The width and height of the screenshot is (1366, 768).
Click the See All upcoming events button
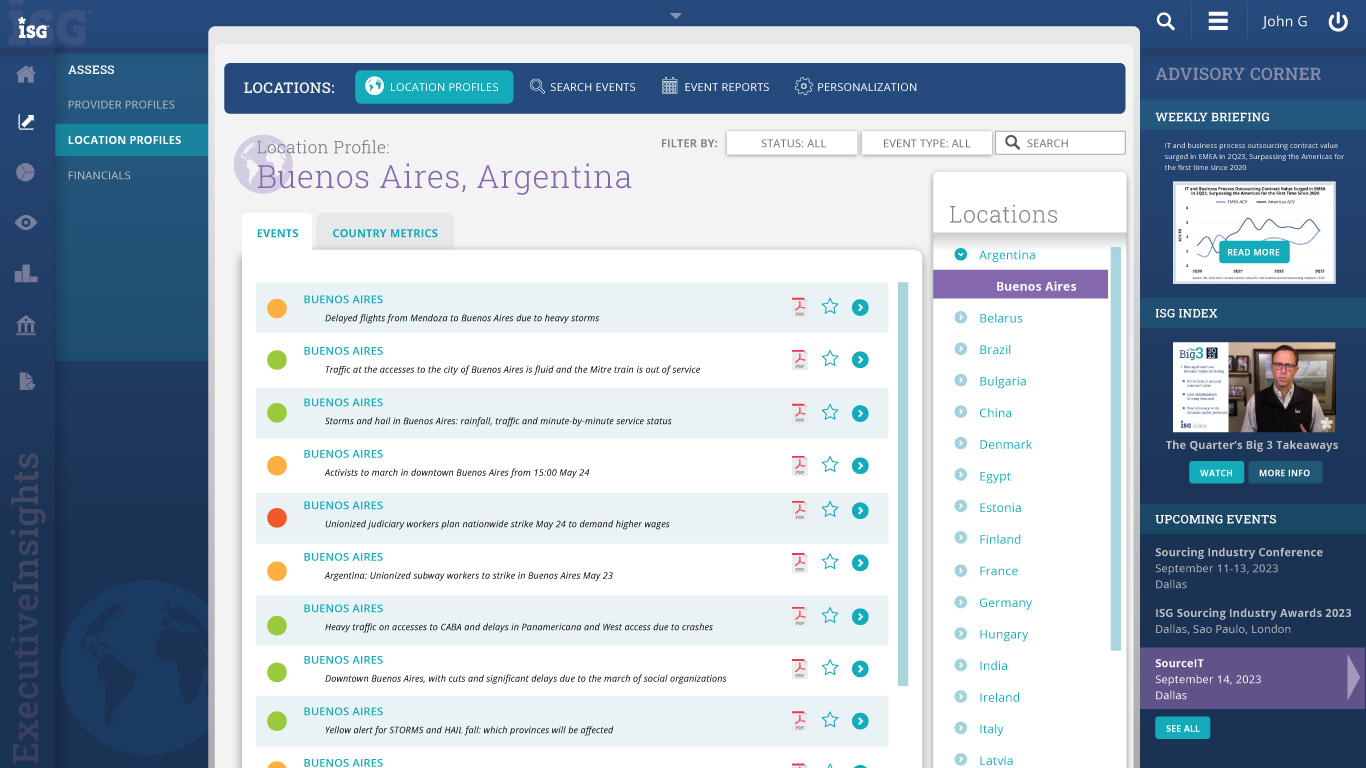[x=1182, y=728]
